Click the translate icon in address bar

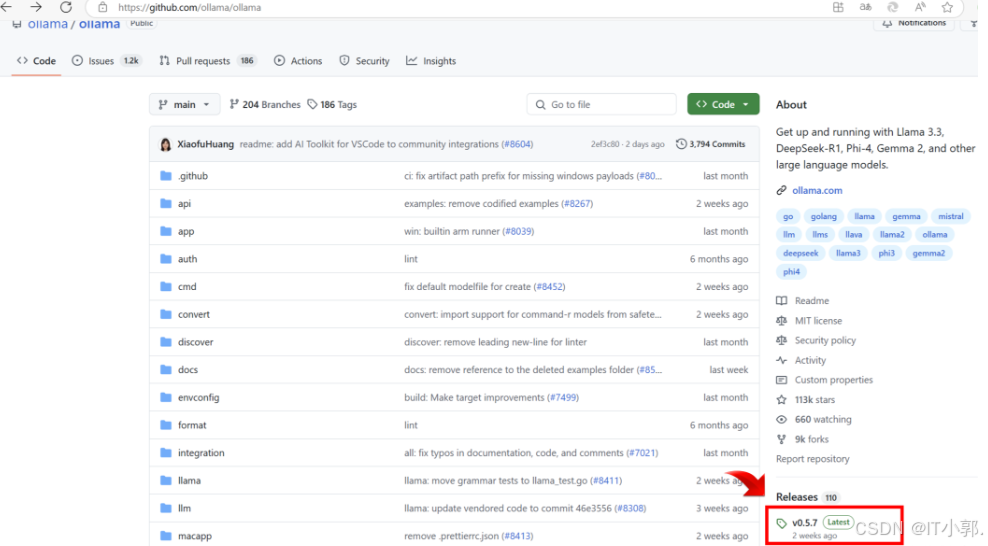coord(865,8)
